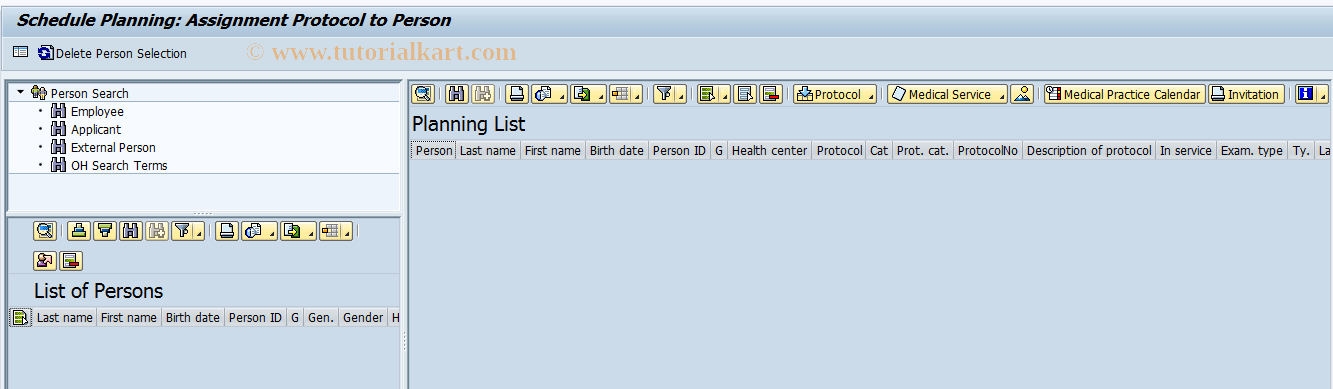Click Prot. cat. column header

pos(923,151)
